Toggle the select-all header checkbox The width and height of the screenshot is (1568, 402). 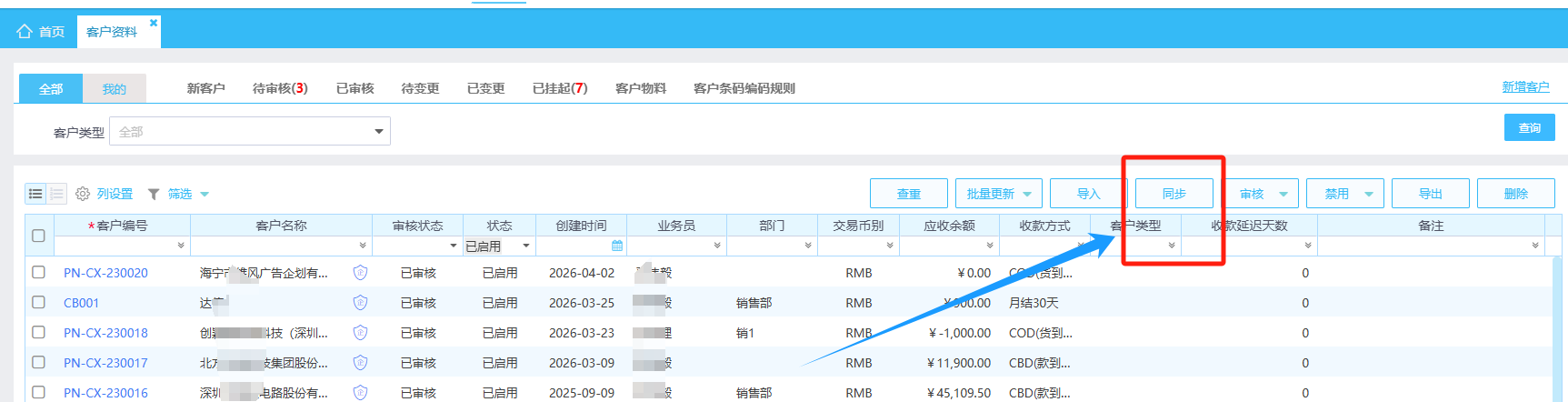point(38,236)
